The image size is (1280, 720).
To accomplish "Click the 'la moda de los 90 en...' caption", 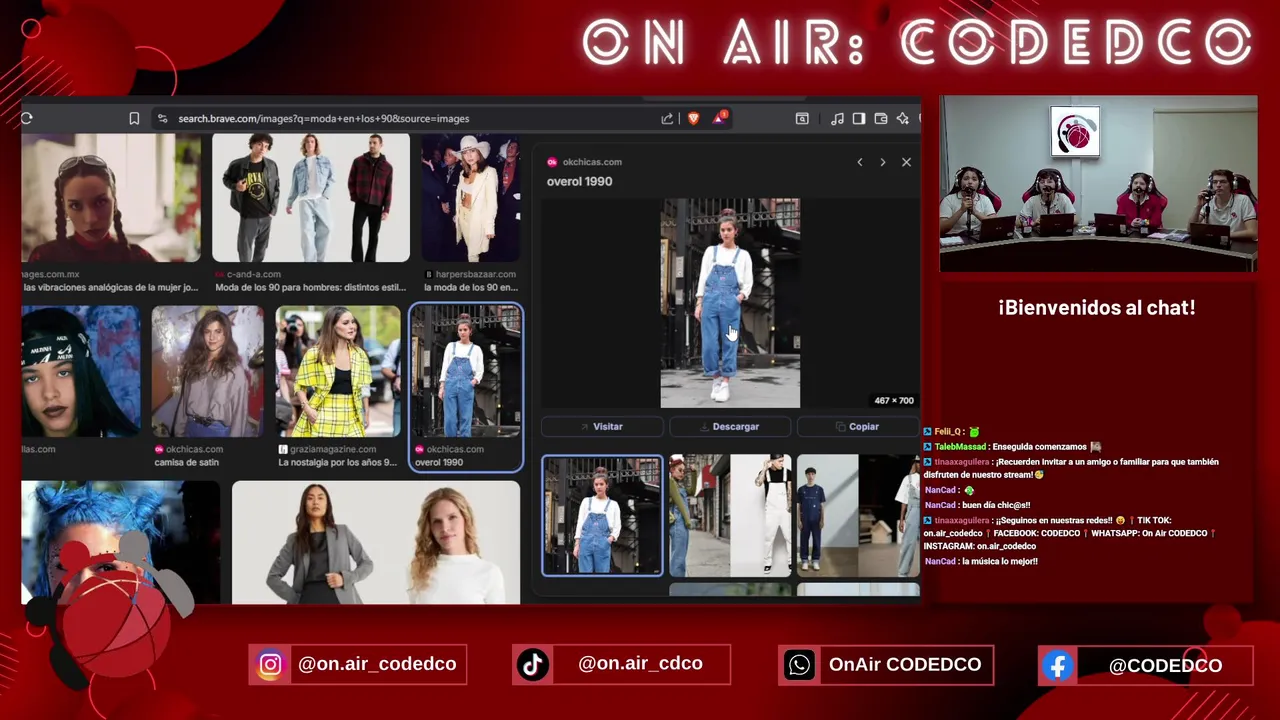I will click(x=471, y=288).
